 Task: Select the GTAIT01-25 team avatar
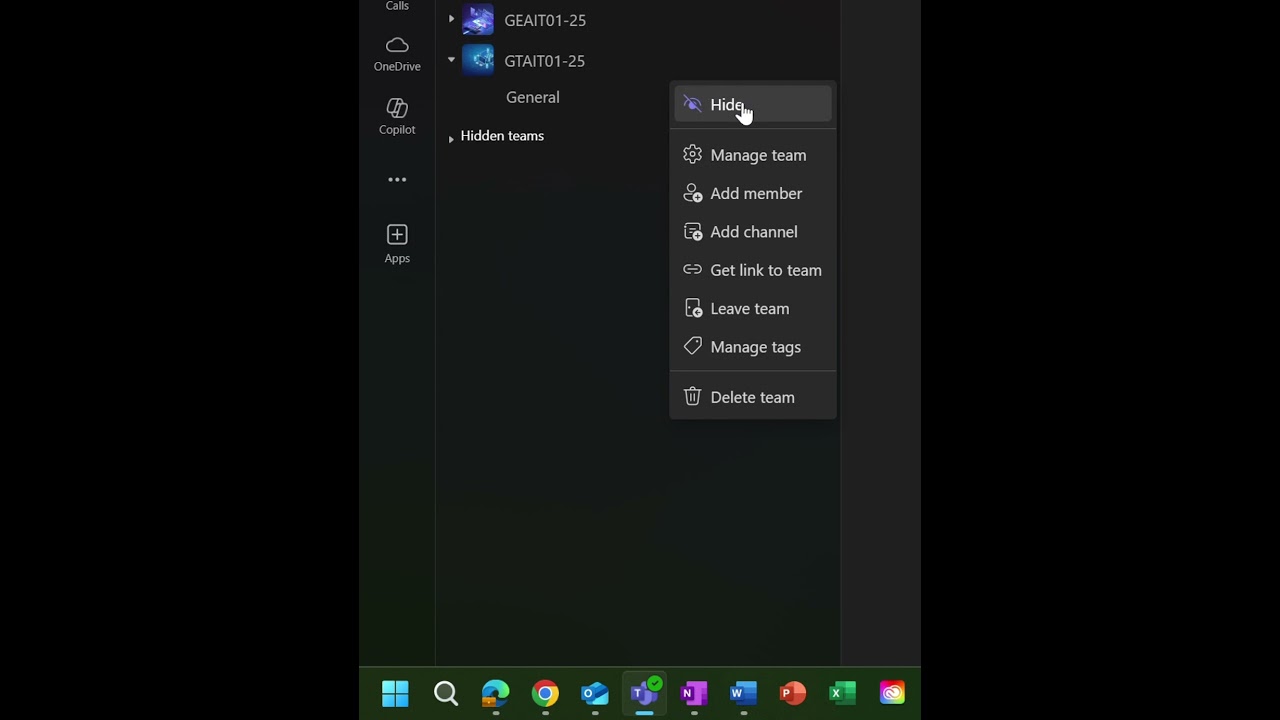[478, 60]
